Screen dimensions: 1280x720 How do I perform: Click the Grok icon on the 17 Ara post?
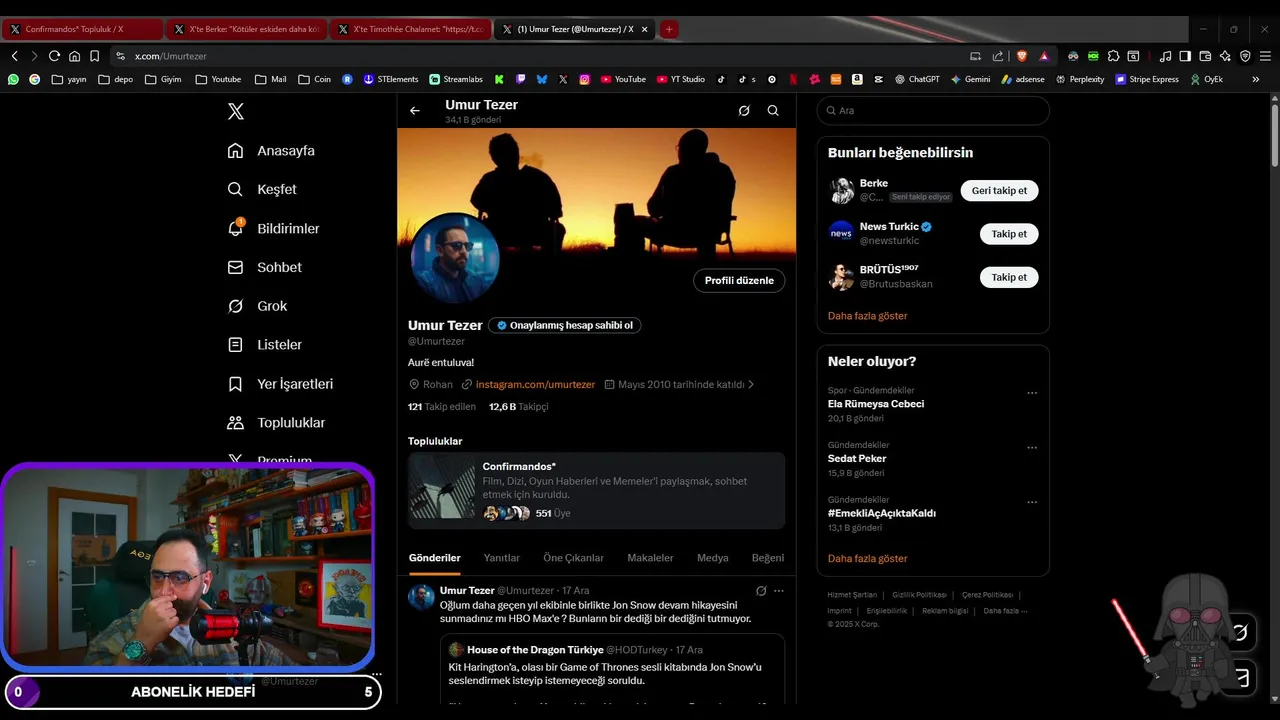pos(761,591)
